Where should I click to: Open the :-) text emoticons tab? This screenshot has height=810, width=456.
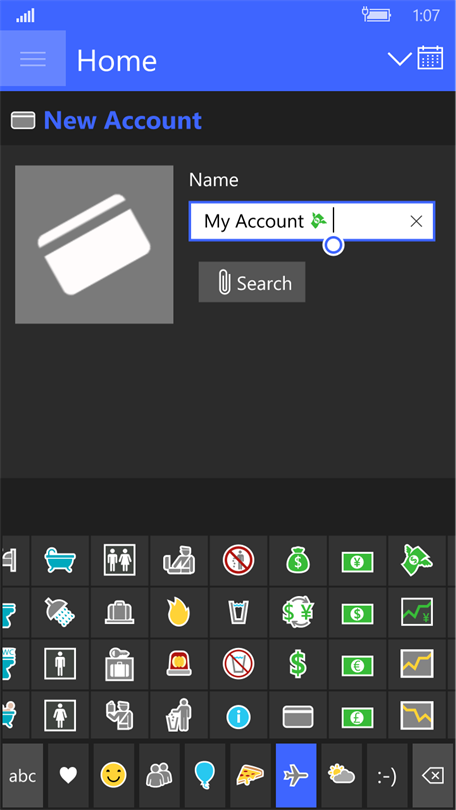[387, 776]
